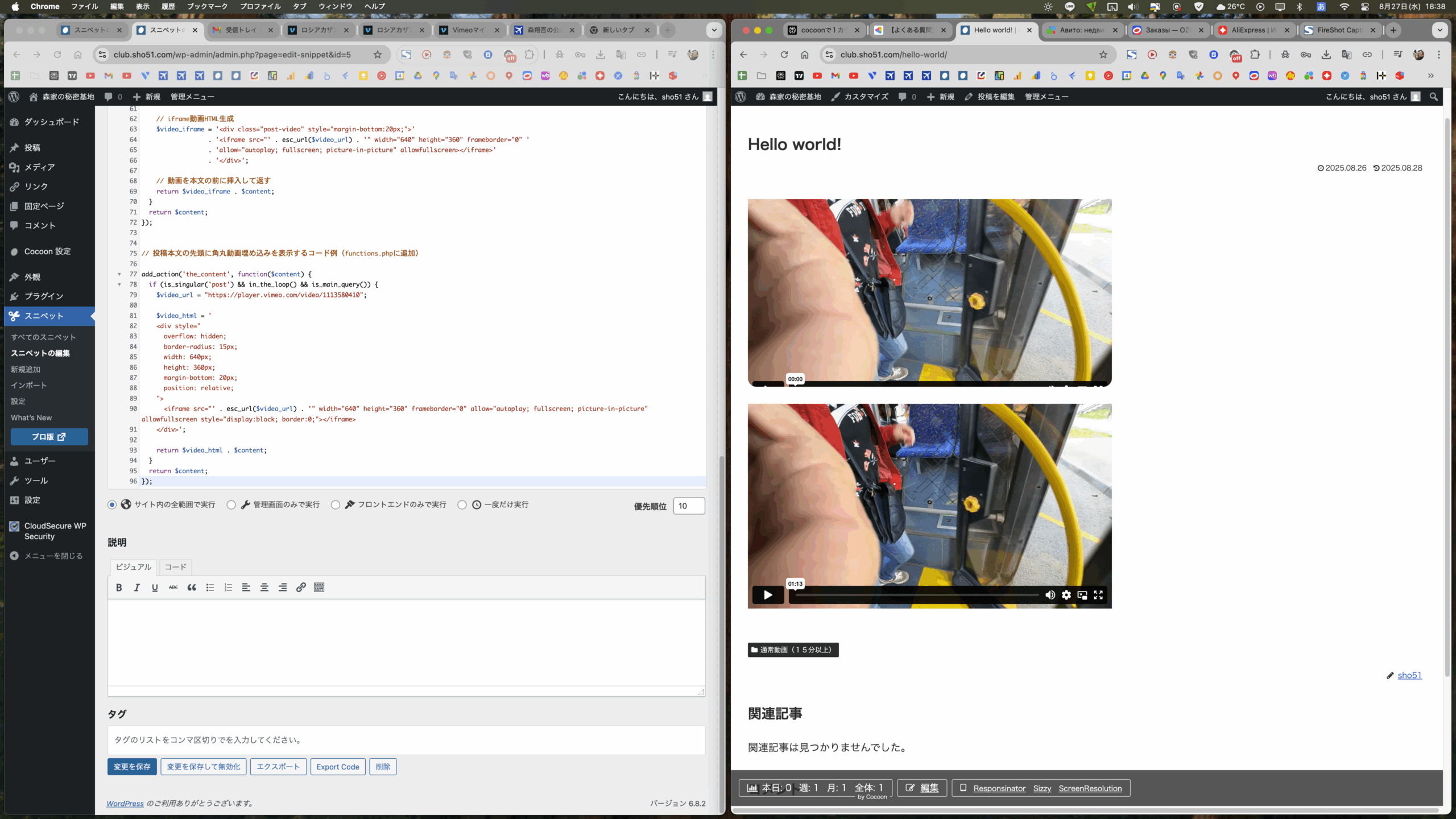
Task: Open ブックマーク menu in macOS menu bar
Action: coord(207,6)
